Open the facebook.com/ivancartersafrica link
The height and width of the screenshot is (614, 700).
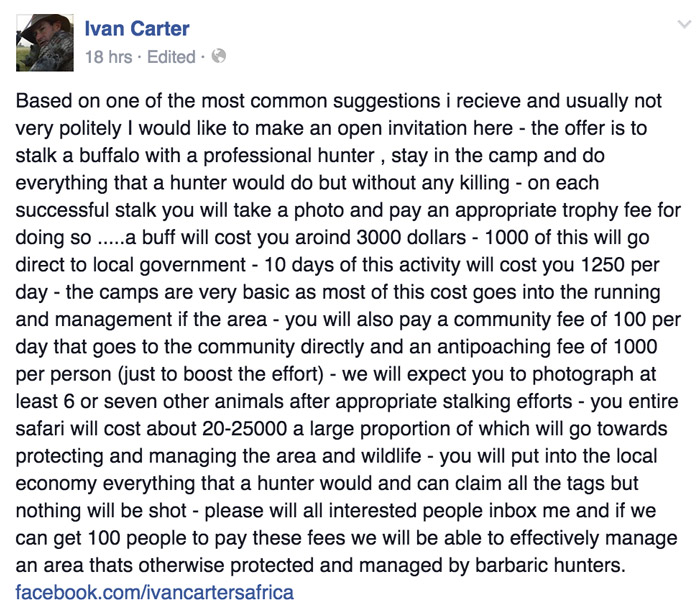coord(154,593)
